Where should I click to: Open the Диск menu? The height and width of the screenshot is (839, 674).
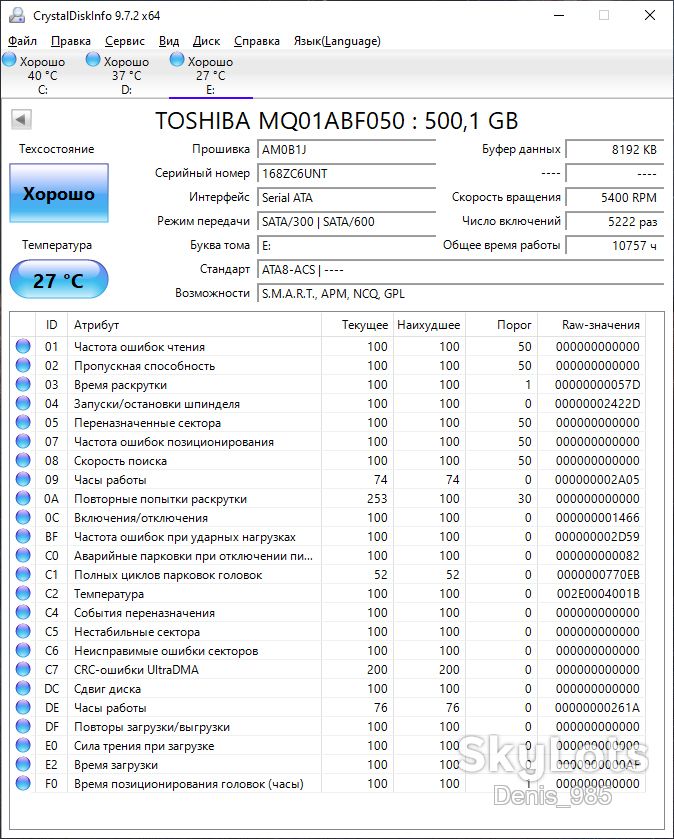[206, 41]
